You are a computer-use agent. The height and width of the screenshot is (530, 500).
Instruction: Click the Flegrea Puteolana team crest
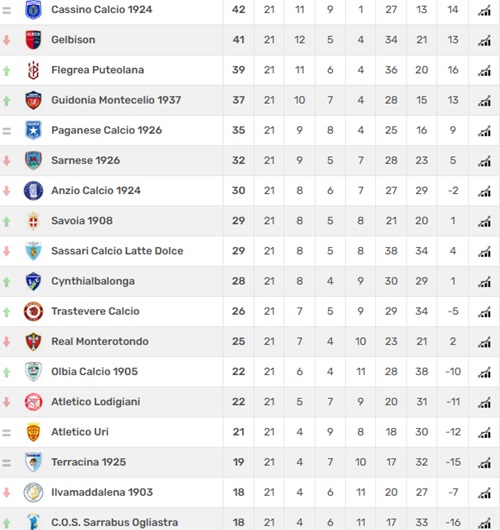pyautogui.click(x=33, y=70)
